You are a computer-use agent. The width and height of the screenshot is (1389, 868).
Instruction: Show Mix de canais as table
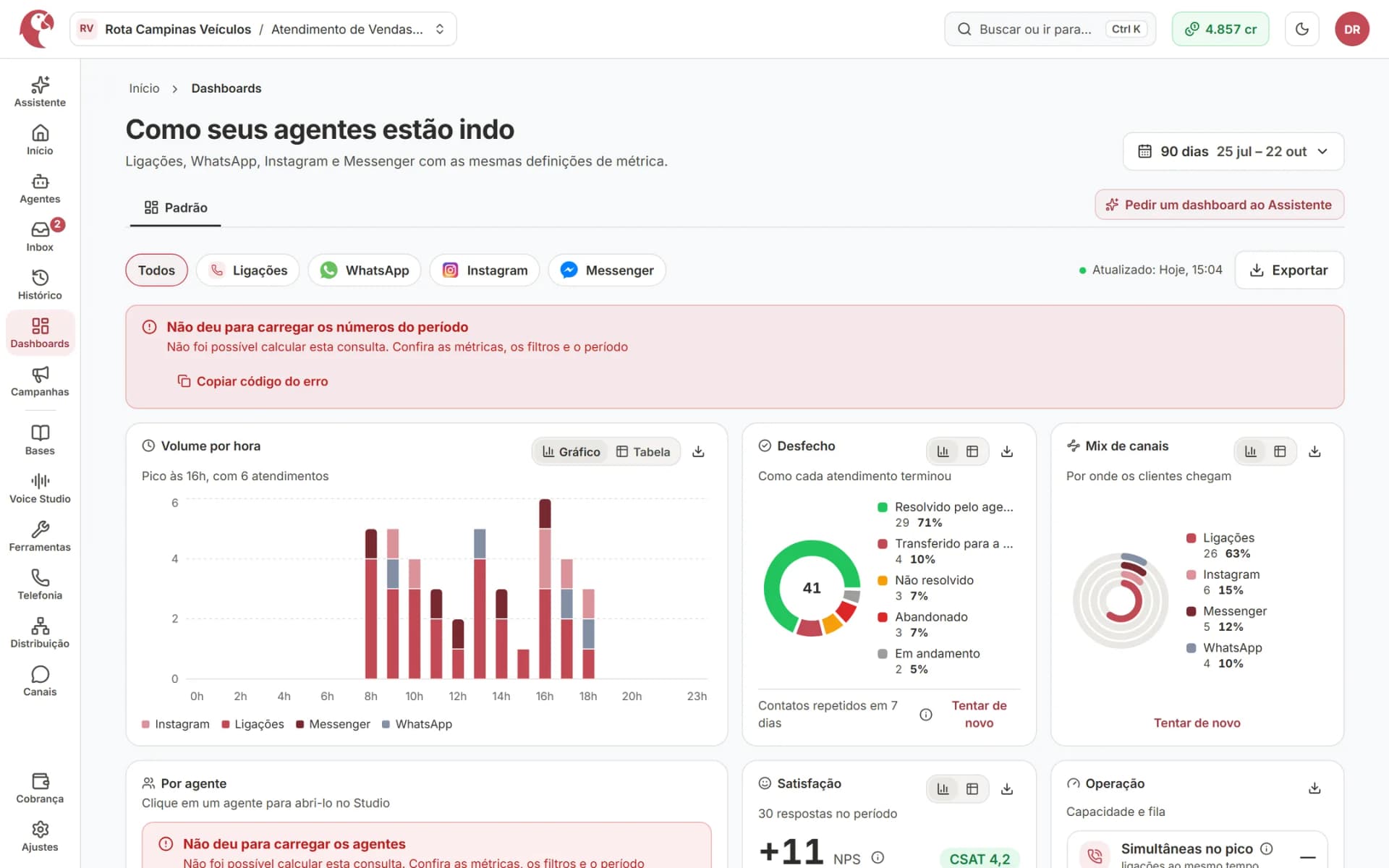(x=1280, y=451)
